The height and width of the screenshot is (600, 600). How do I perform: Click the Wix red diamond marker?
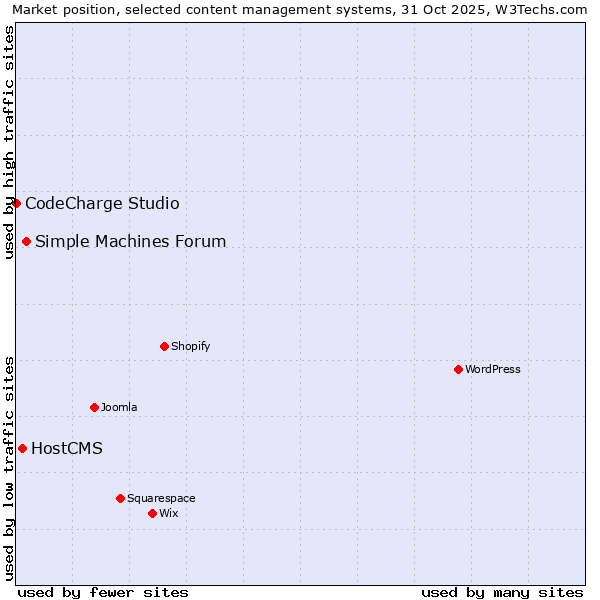point(152,513)
